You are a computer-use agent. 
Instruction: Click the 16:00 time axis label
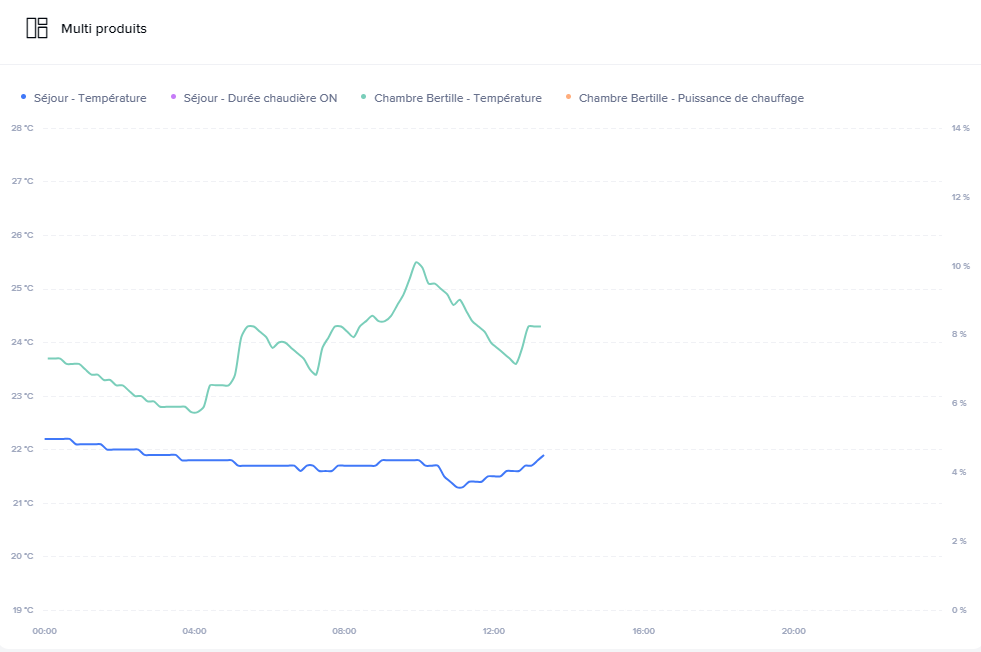(643, 631)
